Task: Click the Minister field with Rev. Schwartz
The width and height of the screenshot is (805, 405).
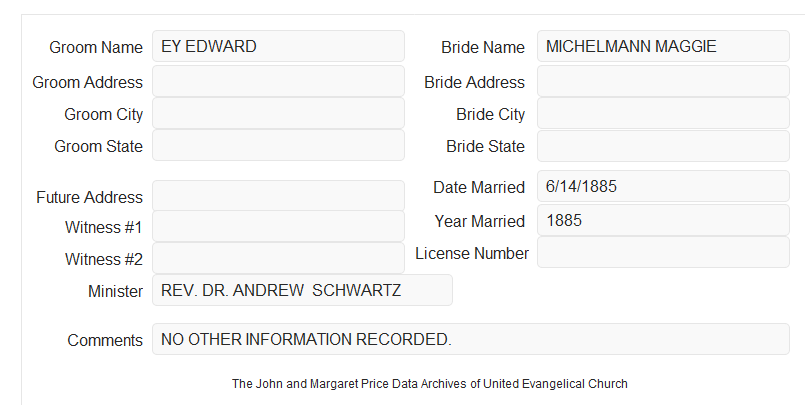Action: [302, 290]
